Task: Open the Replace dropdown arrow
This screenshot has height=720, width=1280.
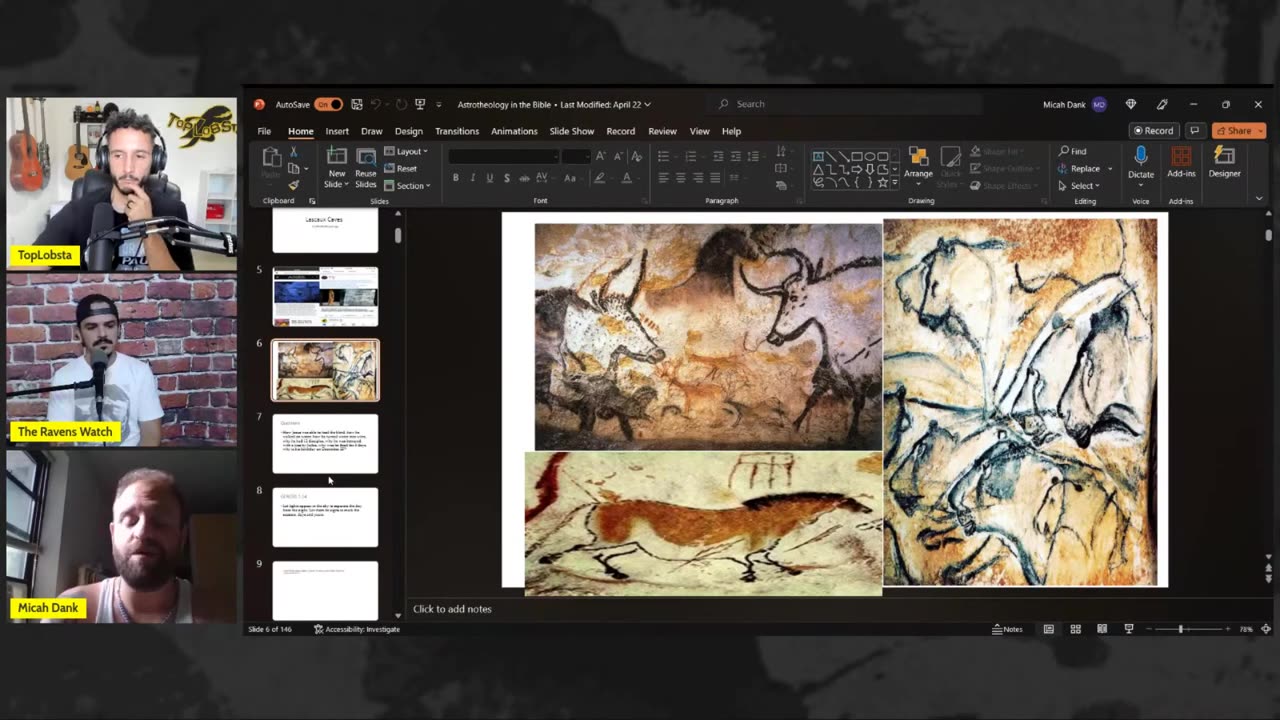Action: (x=1110, y=169)
